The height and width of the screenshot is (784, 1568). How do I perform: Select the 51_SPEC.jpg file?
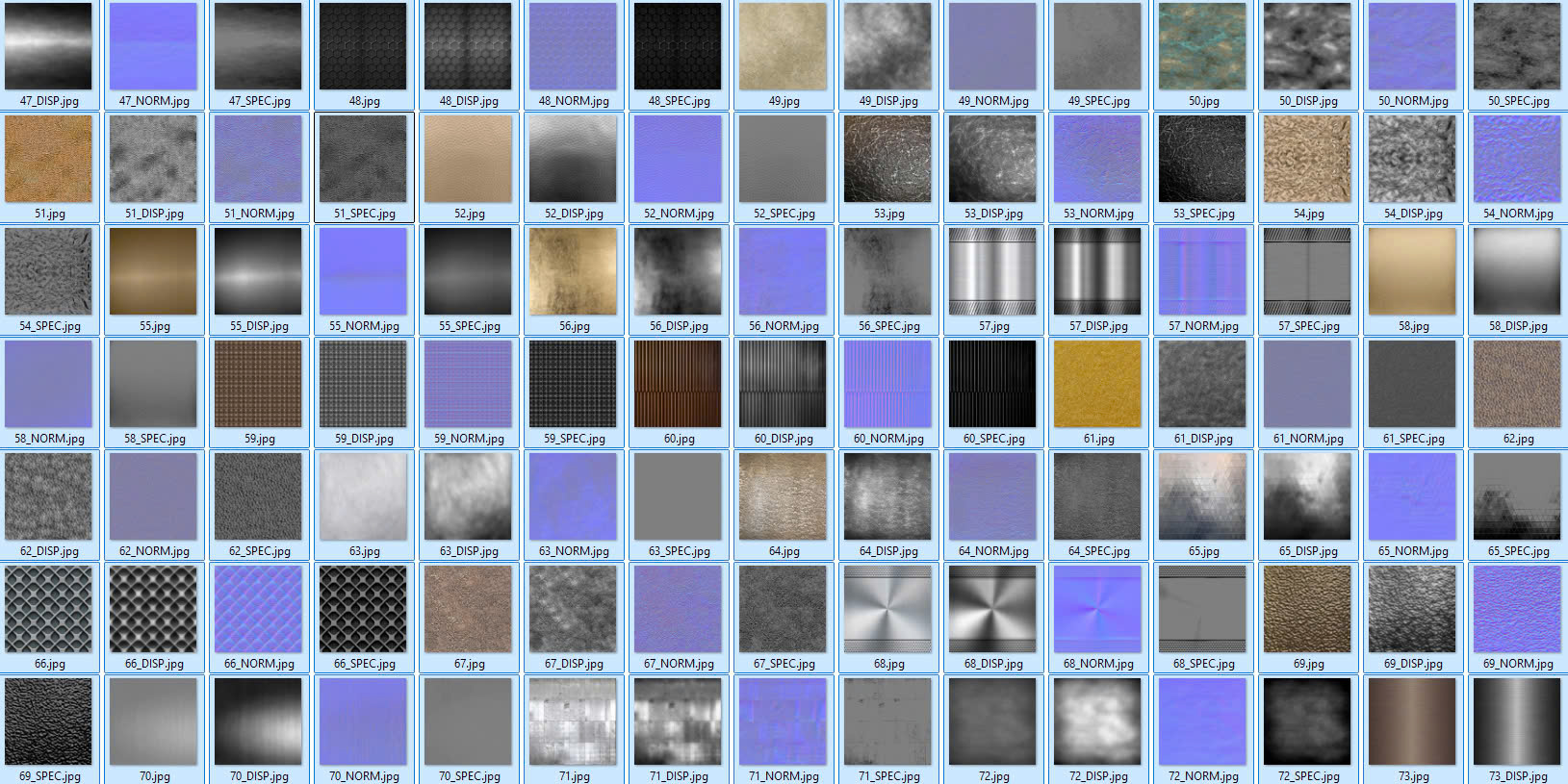pos(363,159)
